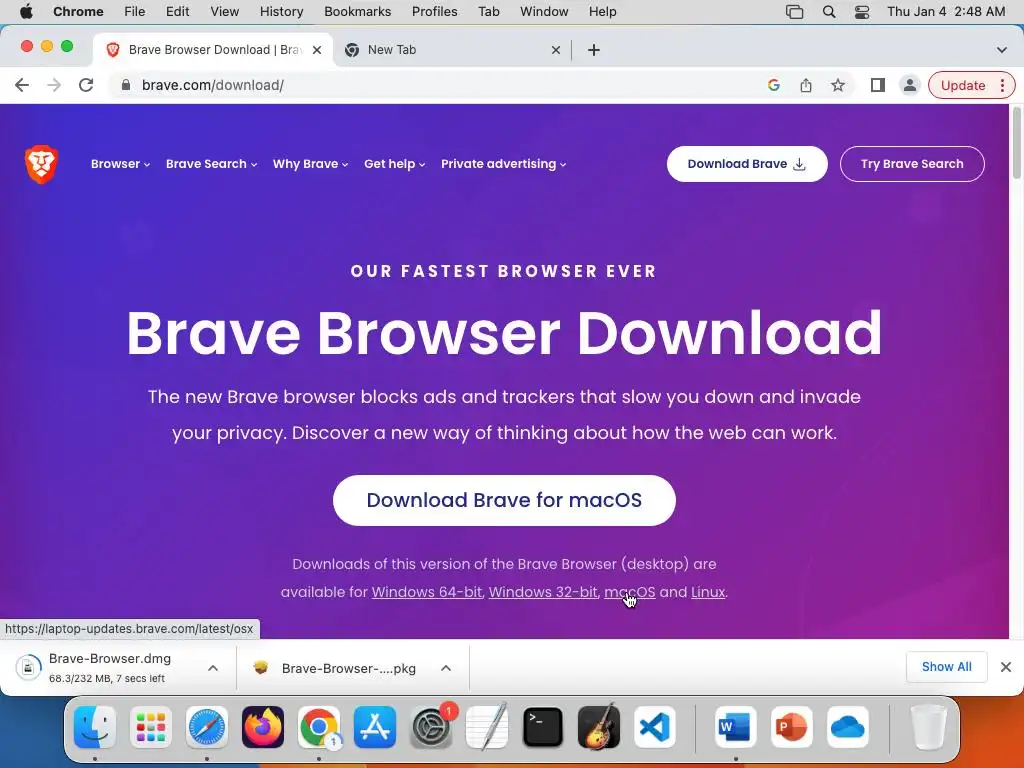This screenshot has width=1024, height=768.
Task: Close the downloads bar with the X
Action: [1006, 667]
